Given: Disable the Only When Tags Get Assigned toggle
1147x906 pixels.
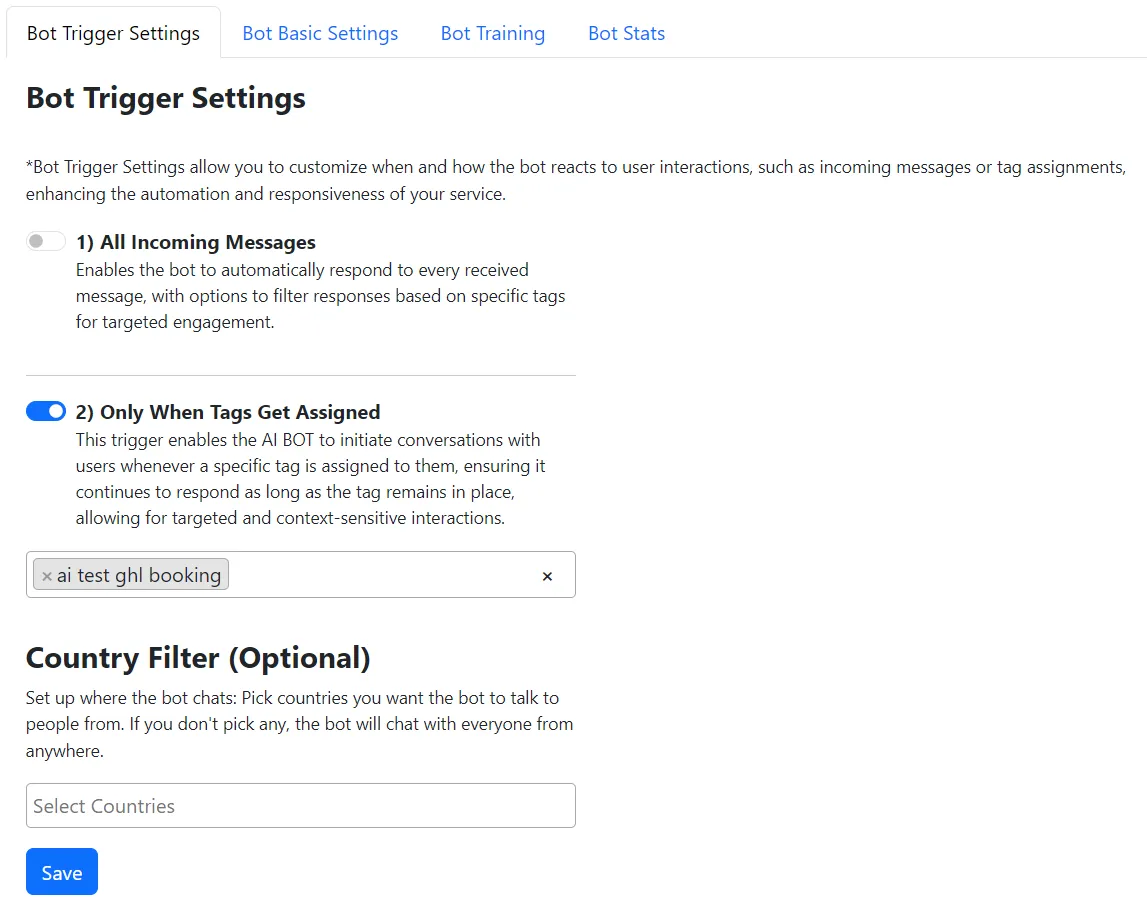Looking at the screenshot, I should pyautogui.click(x=46, y=412).
